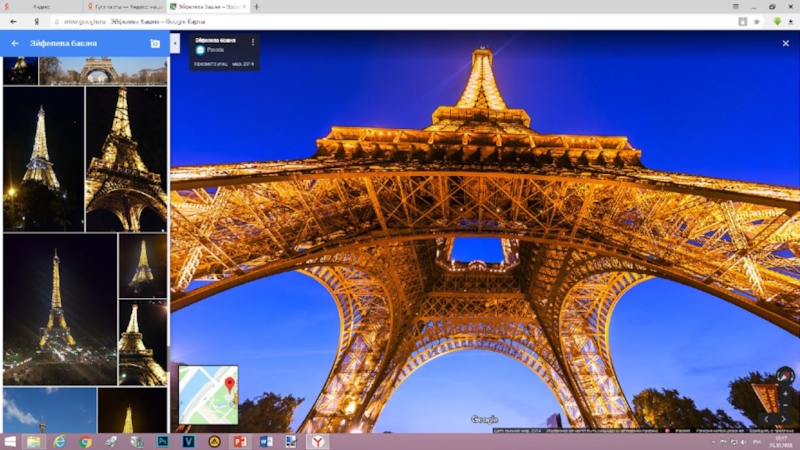Viewport: 800px width, 450px height.
Task: Open the Windows Start button
Action: coord(10,441)
